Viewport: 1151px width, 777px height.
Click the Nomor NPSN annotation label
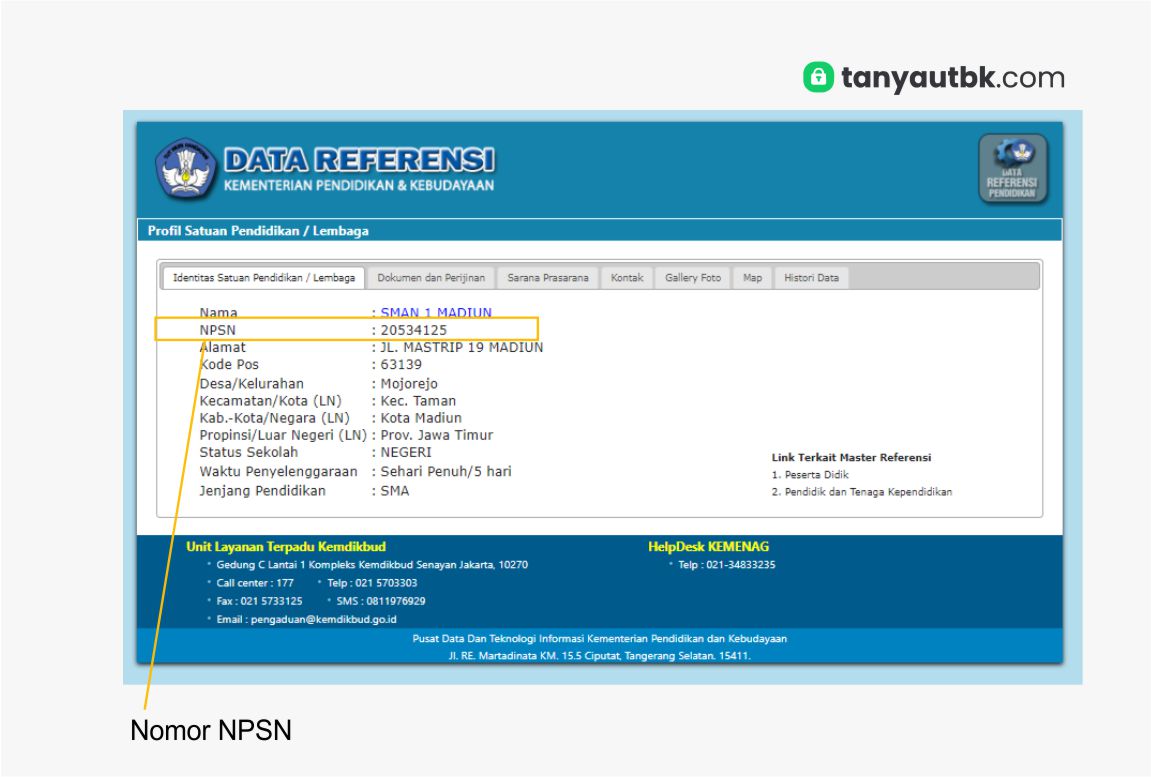coord(211,730)
